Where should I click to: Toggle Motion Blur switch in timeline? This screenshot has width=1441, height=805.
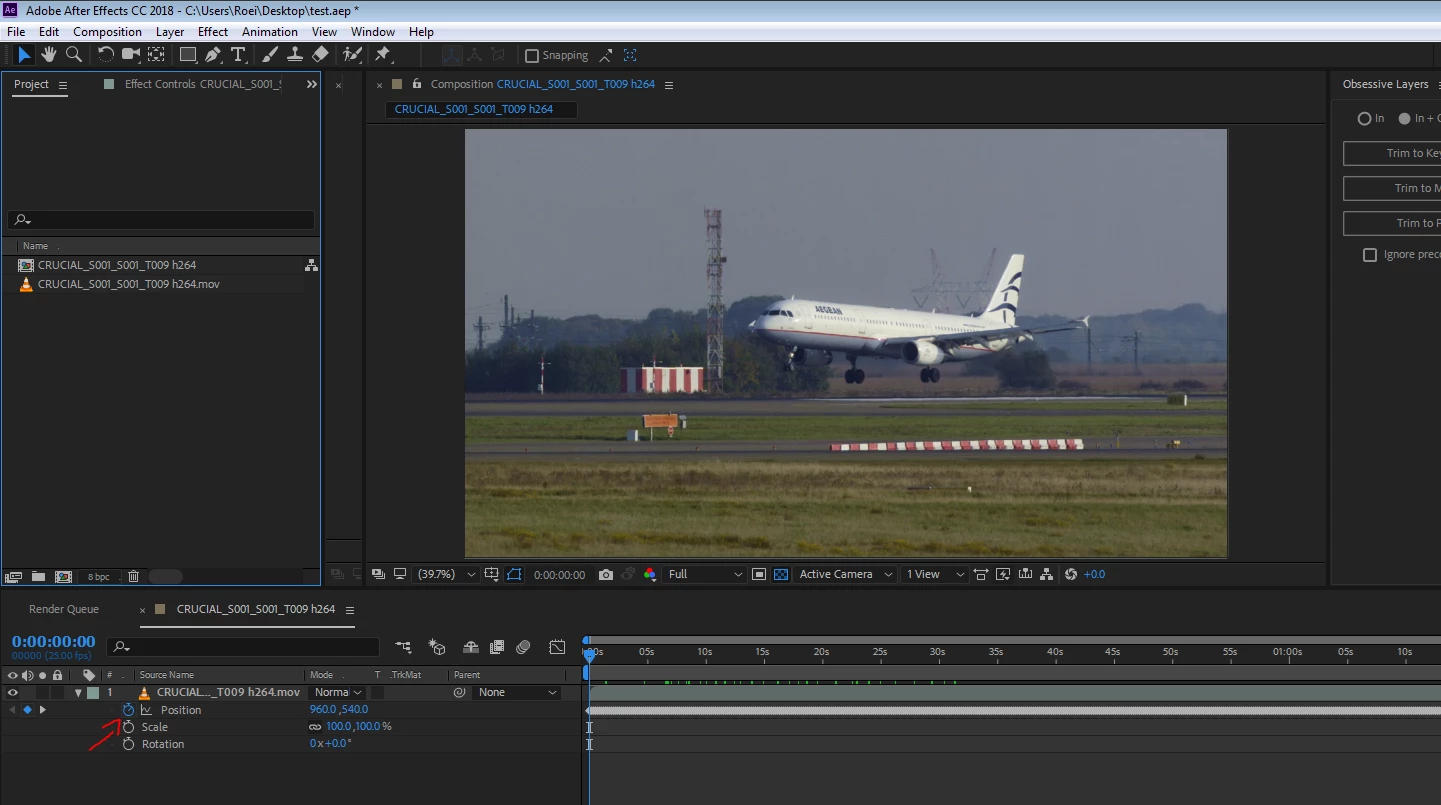[x=523, y=647]
